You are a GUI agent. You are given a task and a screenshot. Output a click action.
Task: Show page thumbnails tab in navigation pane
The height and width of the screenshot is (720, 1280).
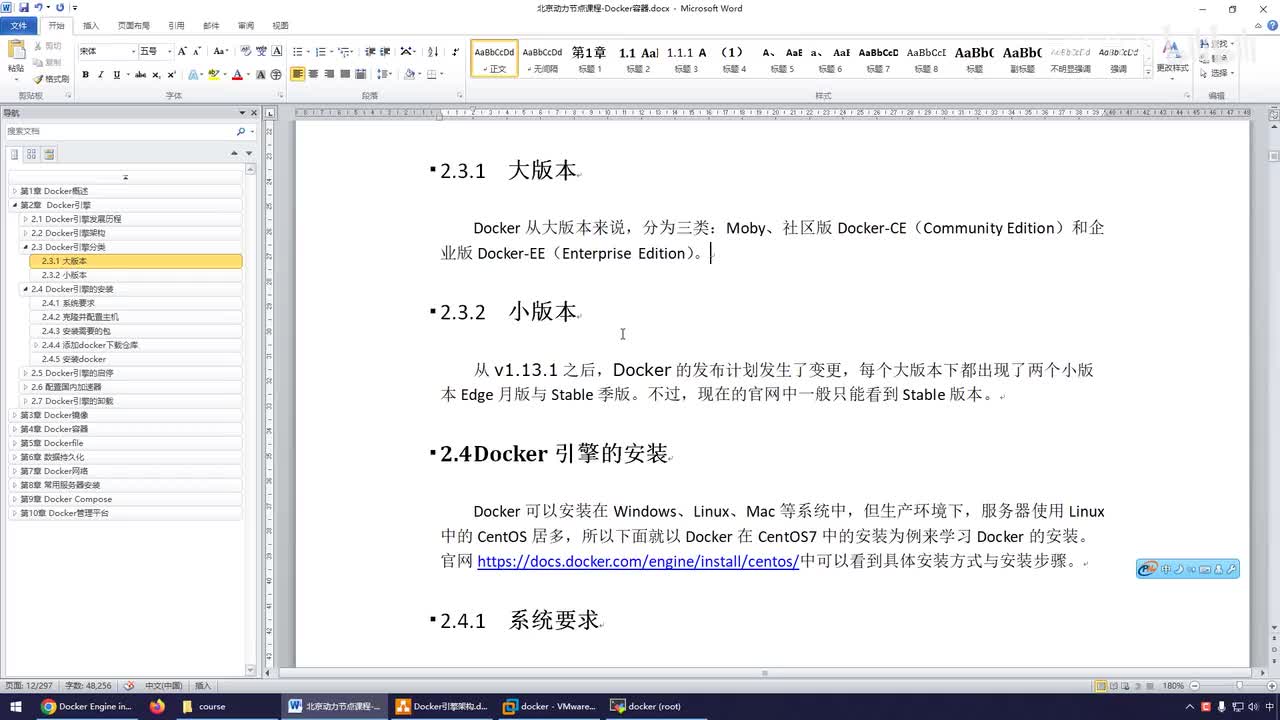point(32,154)
